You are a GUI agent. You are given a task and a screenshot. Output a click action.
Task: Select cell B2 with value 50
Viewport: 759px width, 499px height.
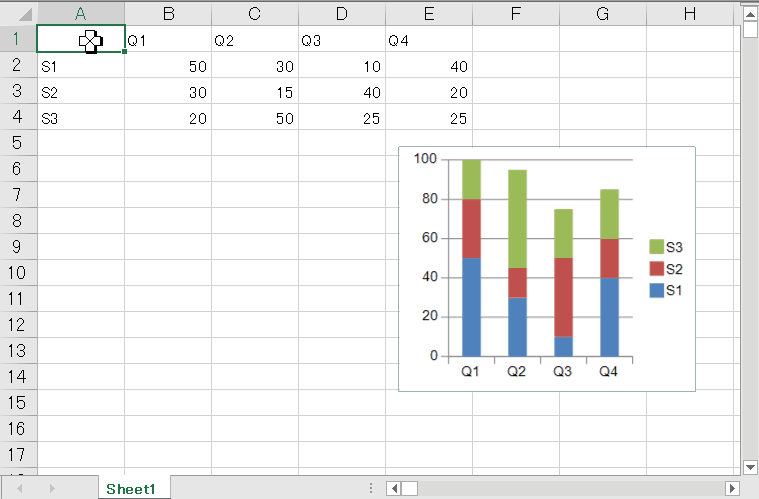[x=168, y=65]
